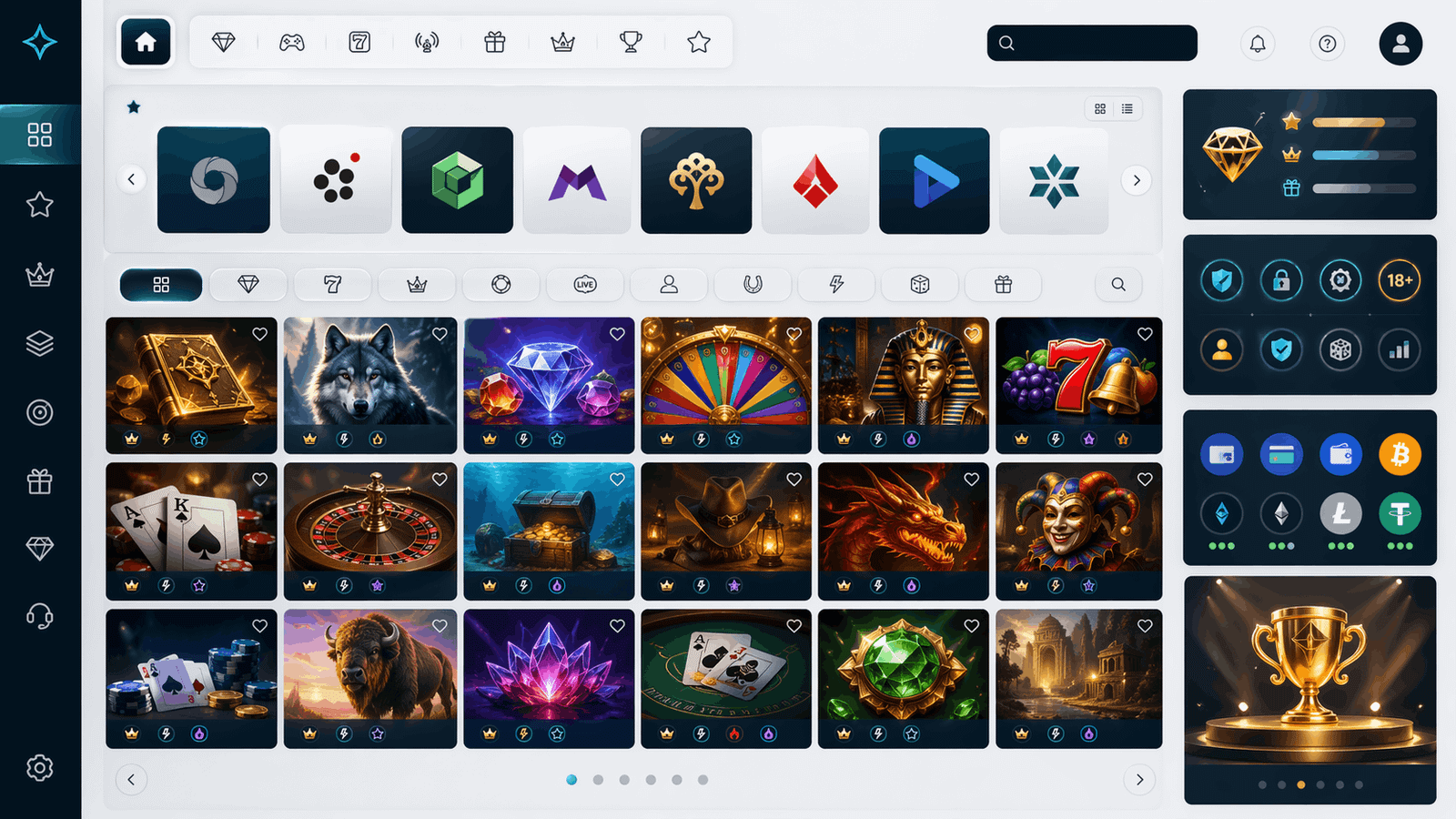Select the LIVE category filter tab
Viewport: 1456px width, 819px height.
(x=585, y=285)
